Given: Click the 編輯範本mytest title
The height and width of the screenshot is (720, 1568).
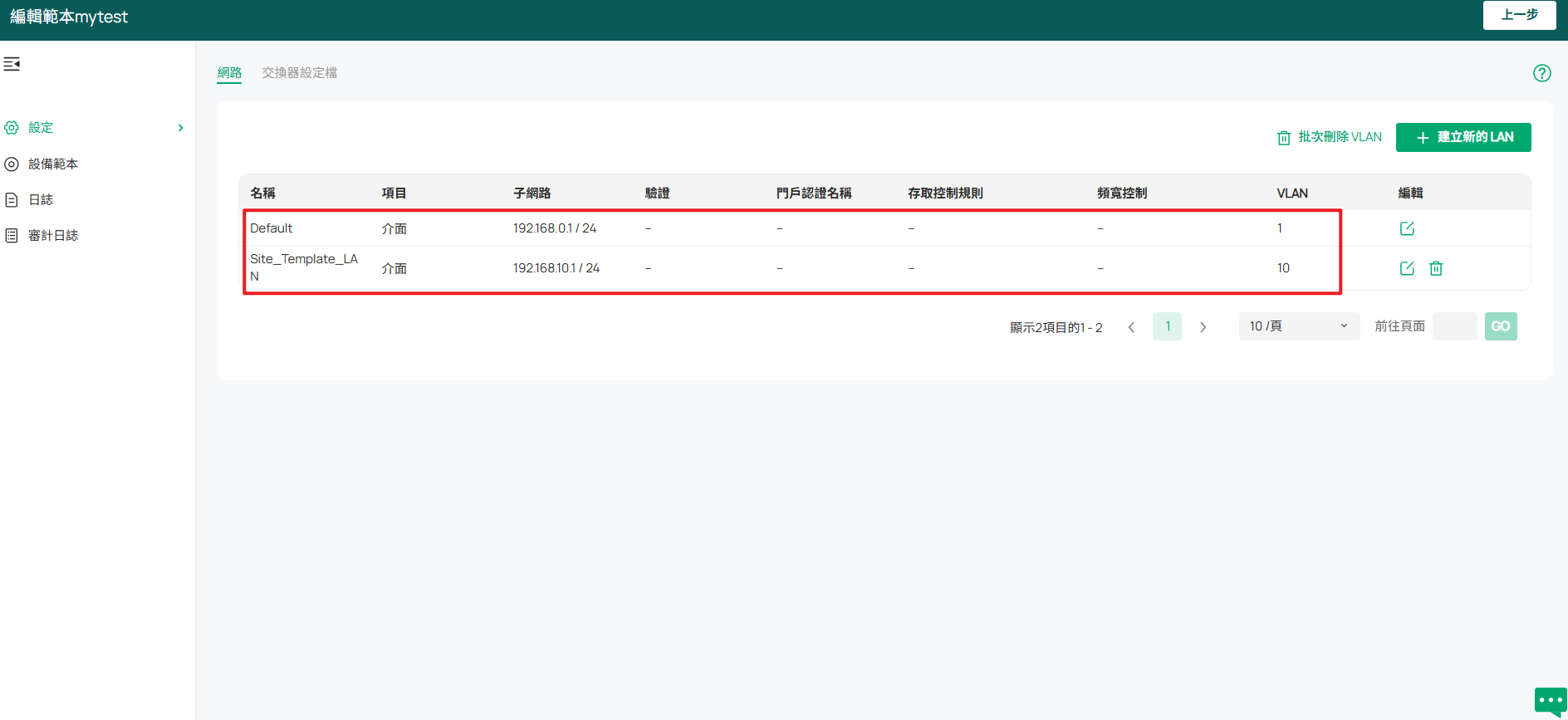Looking at the screenshot, I should tap(69, 17).
